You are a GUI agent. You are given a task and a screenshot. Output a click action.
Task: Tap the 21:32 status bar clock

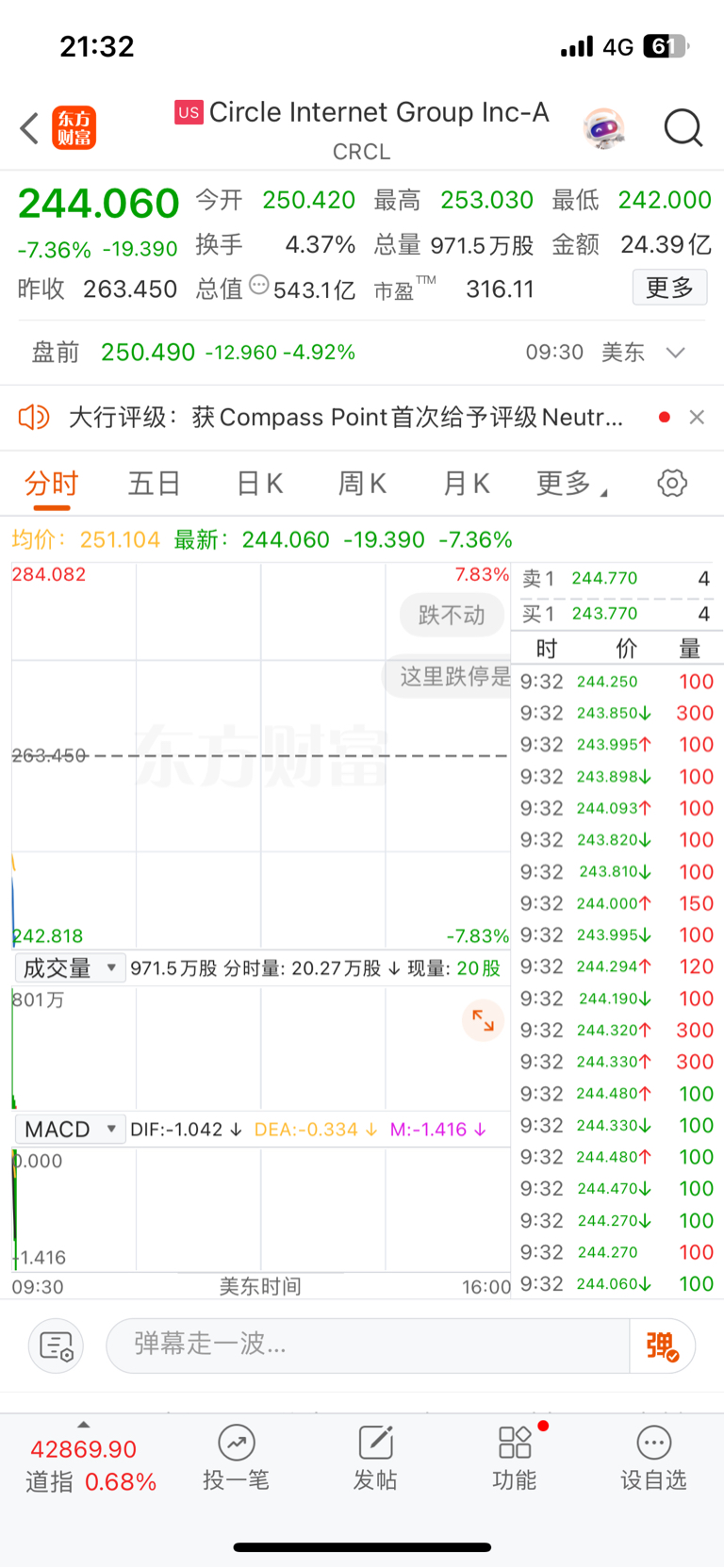[x=97, y=46]
